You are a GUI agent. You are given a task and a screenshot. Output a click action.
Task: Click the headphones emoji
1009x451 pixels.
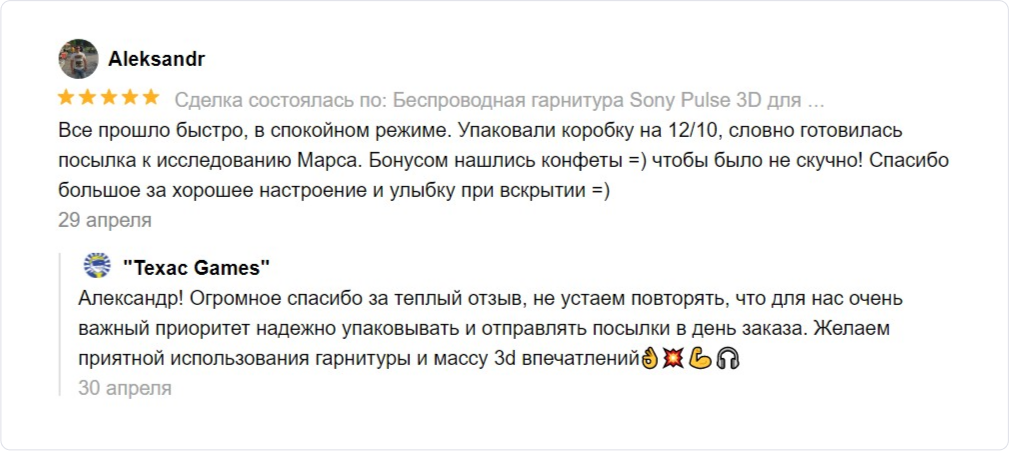(727, 358)
